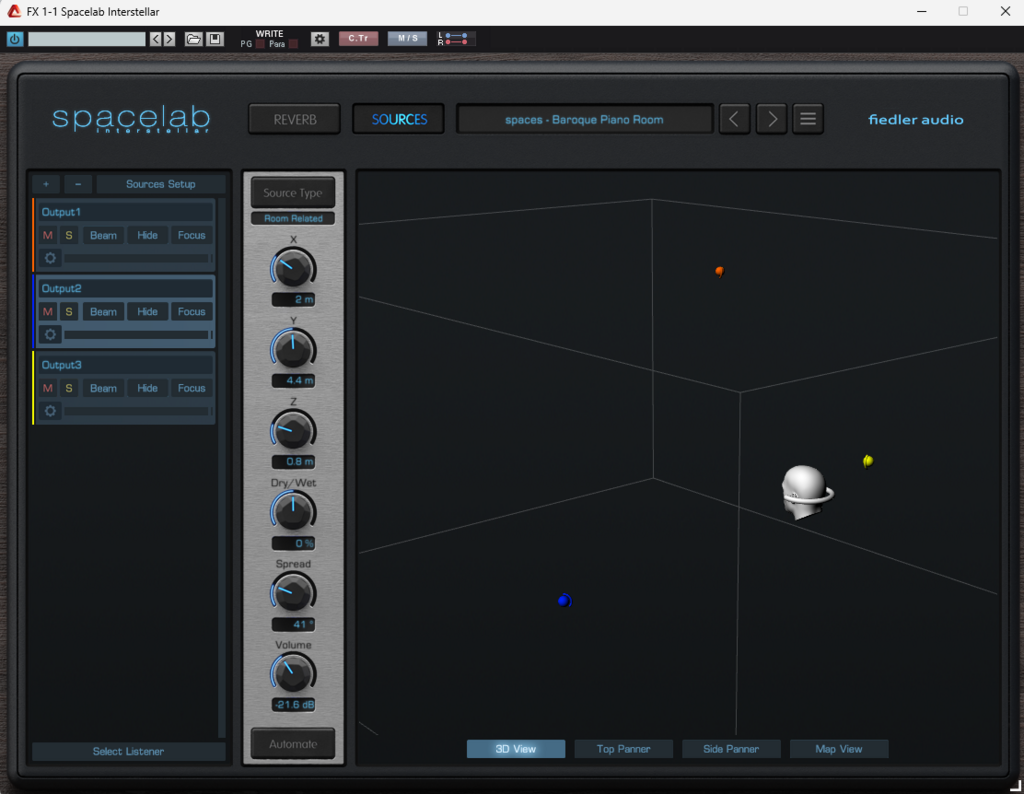Select the orange source in 3D view
Screen dimensions: 1024x794
(x=719, y=271)
